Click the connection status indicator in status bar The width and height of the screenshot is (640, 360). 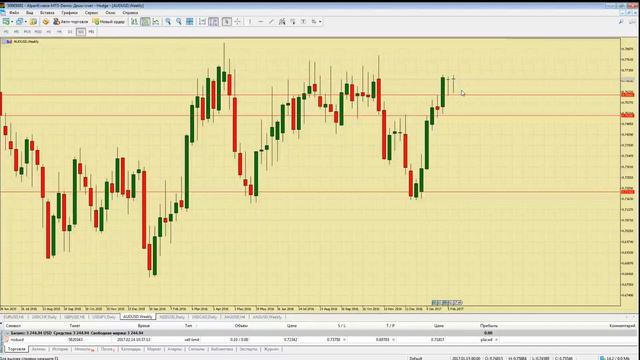(x=616, y=358)
